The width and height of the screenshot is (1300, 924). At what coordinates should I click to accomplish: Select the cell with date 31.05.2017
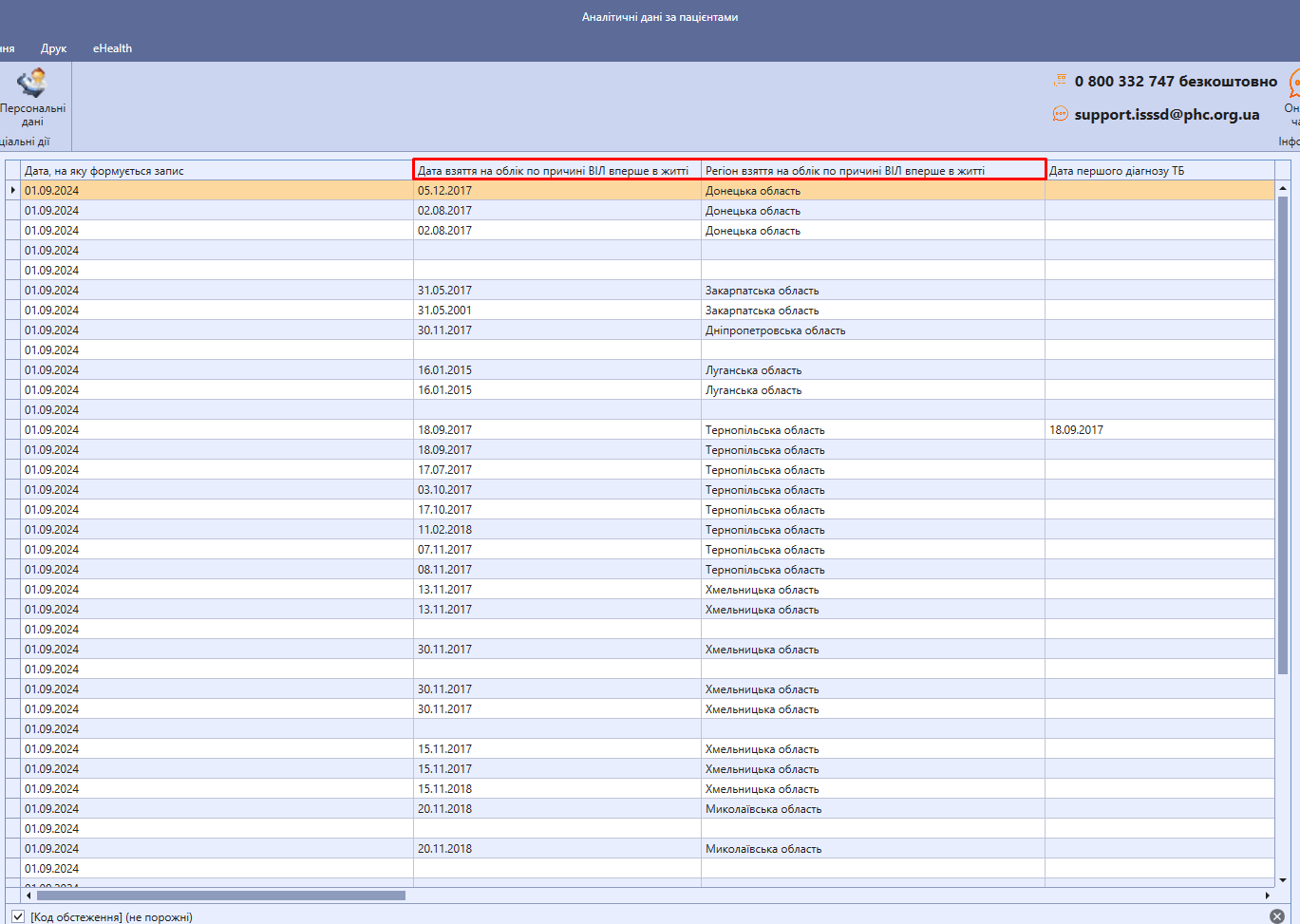click(557, 291)
